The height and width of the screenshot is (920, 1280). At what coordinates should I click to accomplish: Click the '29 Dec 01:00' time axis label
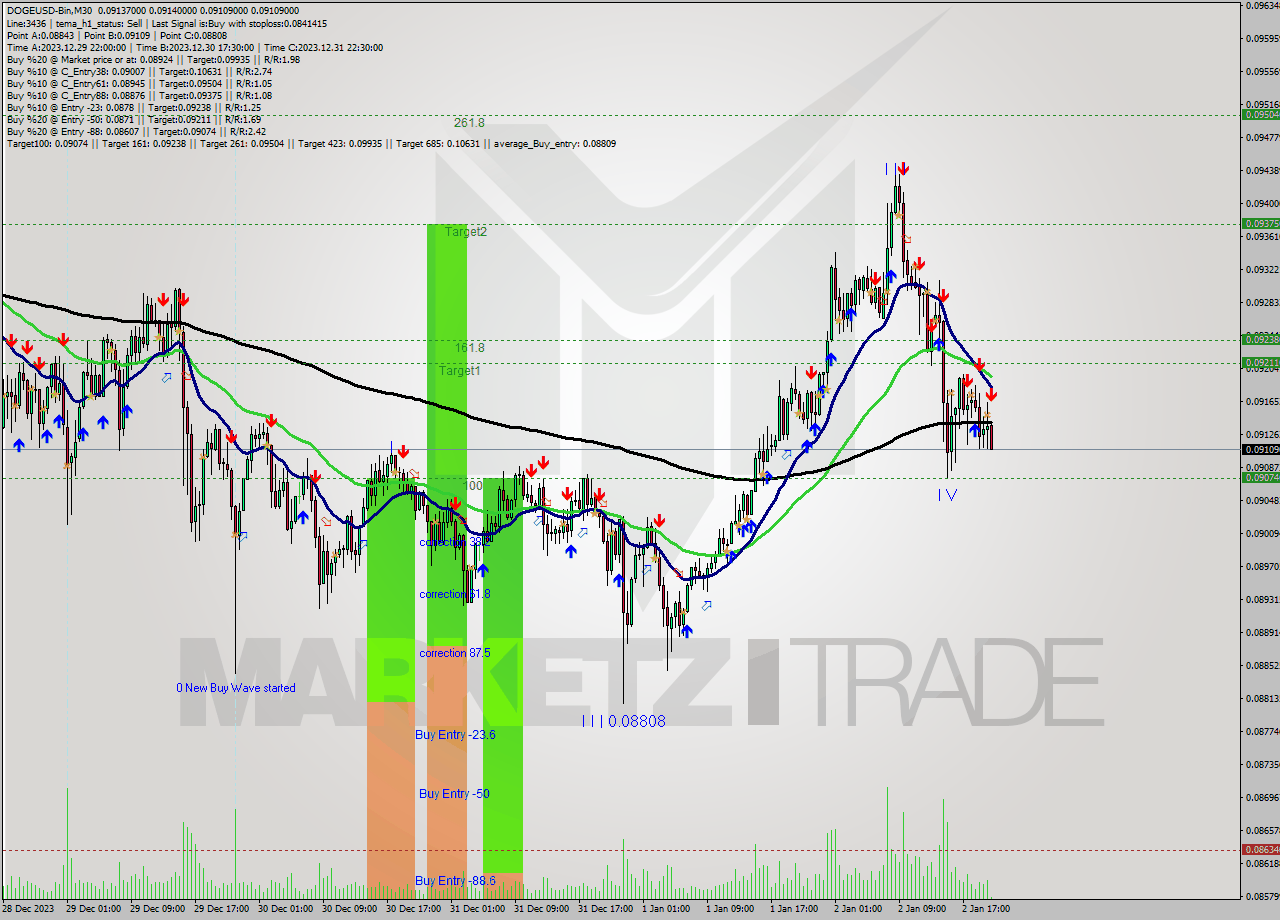click(93, 909)
